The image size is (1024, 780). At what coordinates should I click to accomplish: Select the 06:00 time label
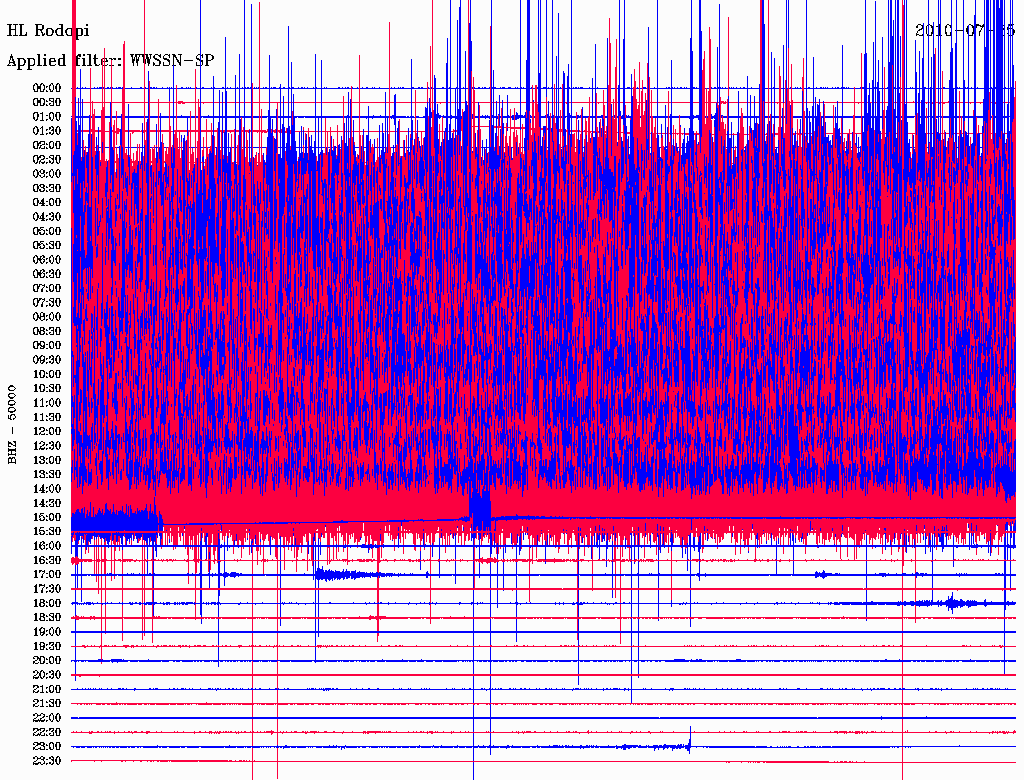click(48, 259)
